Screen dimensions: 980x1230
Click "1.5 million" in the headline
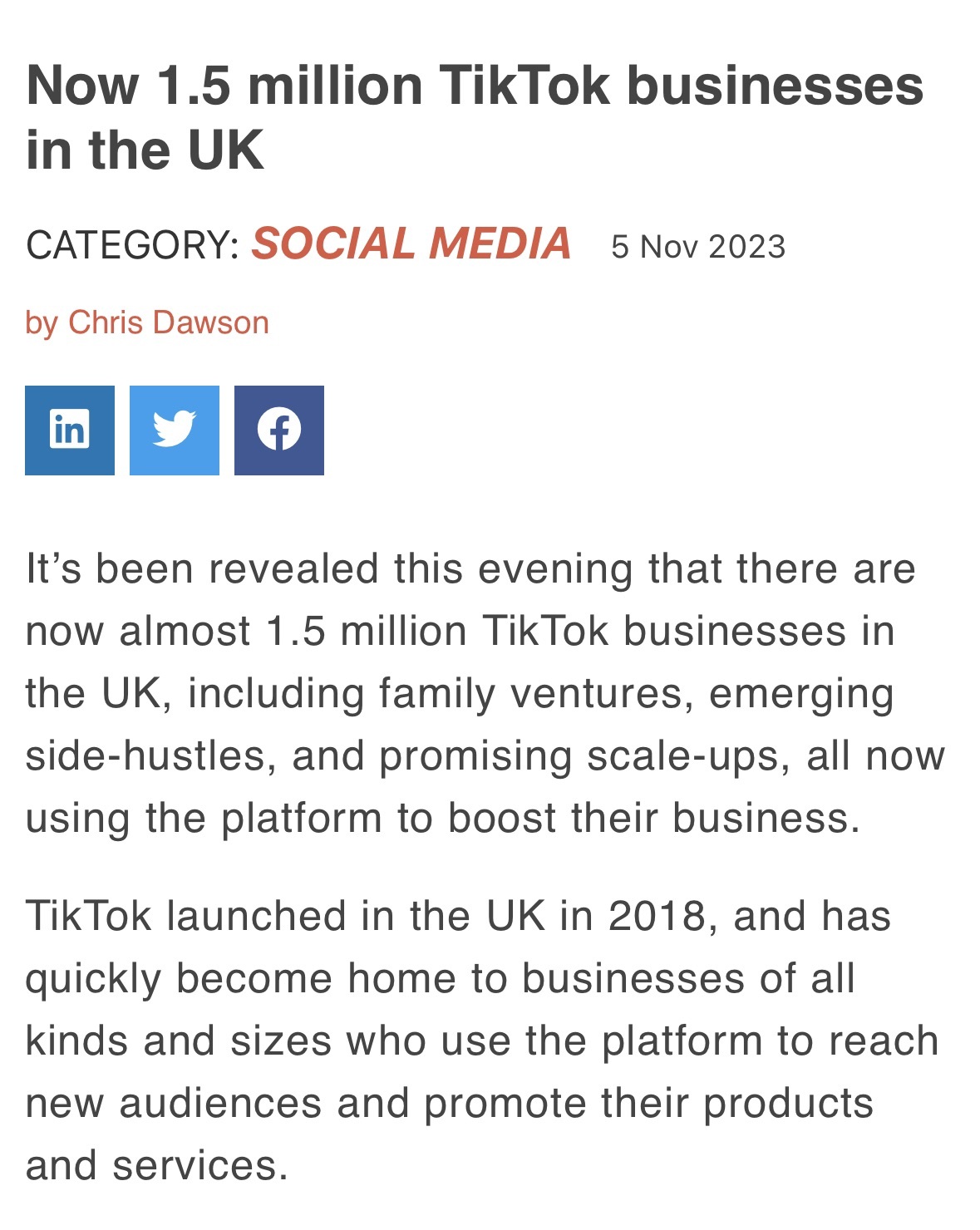[290, 86]
